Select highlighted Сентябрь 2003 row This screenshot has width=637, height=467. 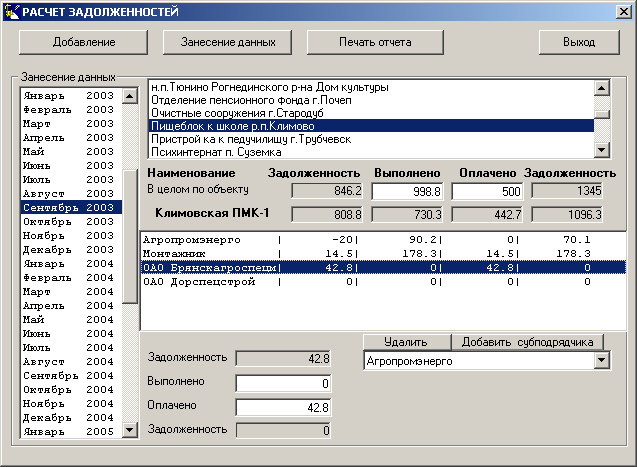72,208
